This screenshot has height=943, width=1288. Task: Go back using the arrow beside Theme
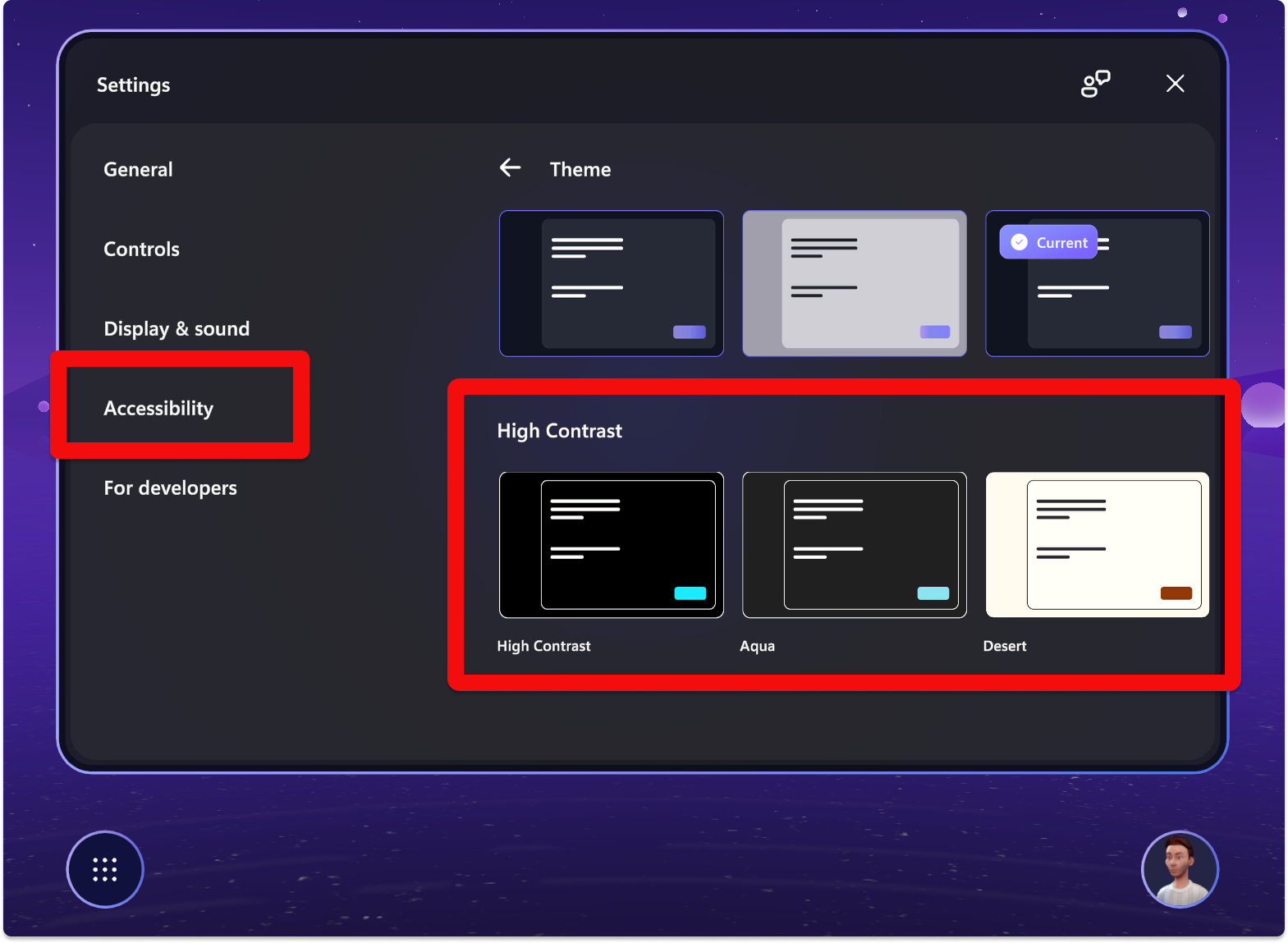[x=510, y=167]
